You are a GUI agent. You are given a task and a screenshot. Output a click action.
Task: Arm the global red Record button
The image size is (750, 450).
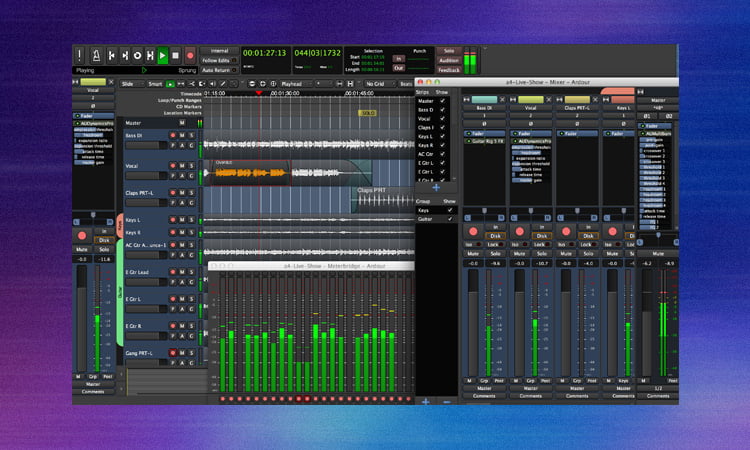(x=189, y=56)
